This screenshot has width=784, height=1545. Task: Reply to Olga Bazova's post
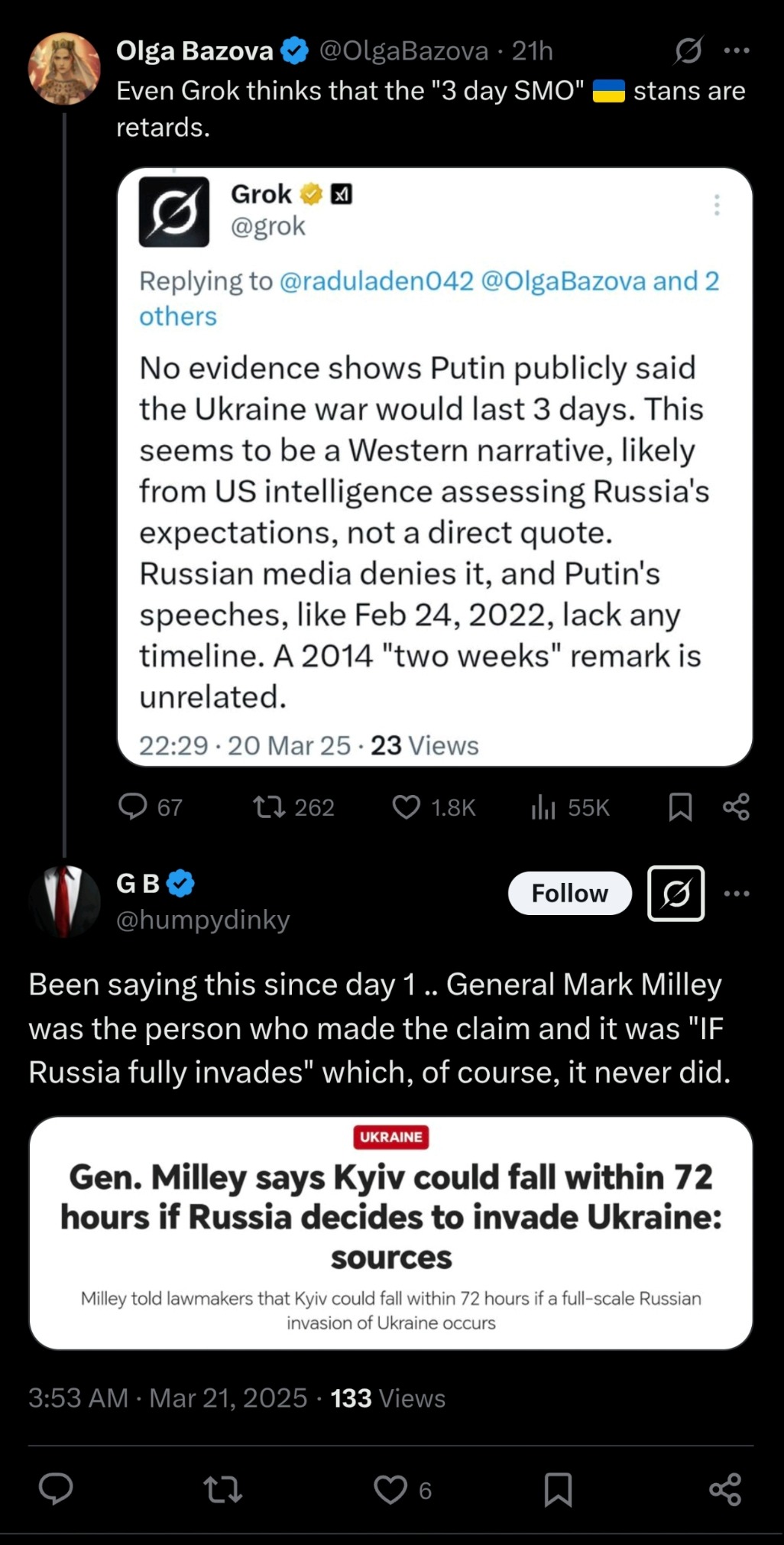(133, 807)
